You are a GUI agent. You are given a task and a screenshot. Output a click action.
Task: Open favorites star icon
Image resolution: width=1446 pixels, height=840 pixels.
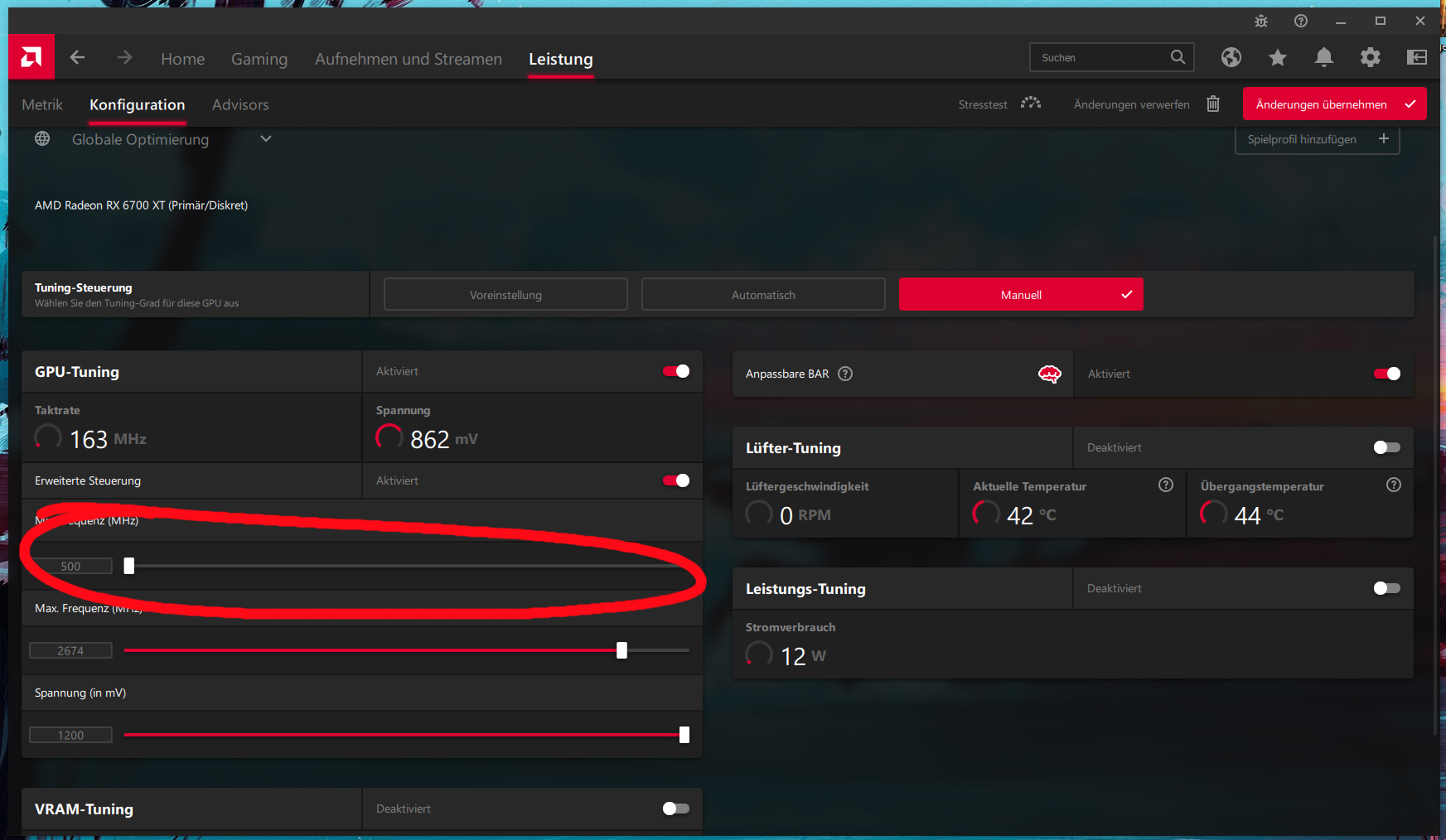pyautogui.click(x=1278, y=57)
